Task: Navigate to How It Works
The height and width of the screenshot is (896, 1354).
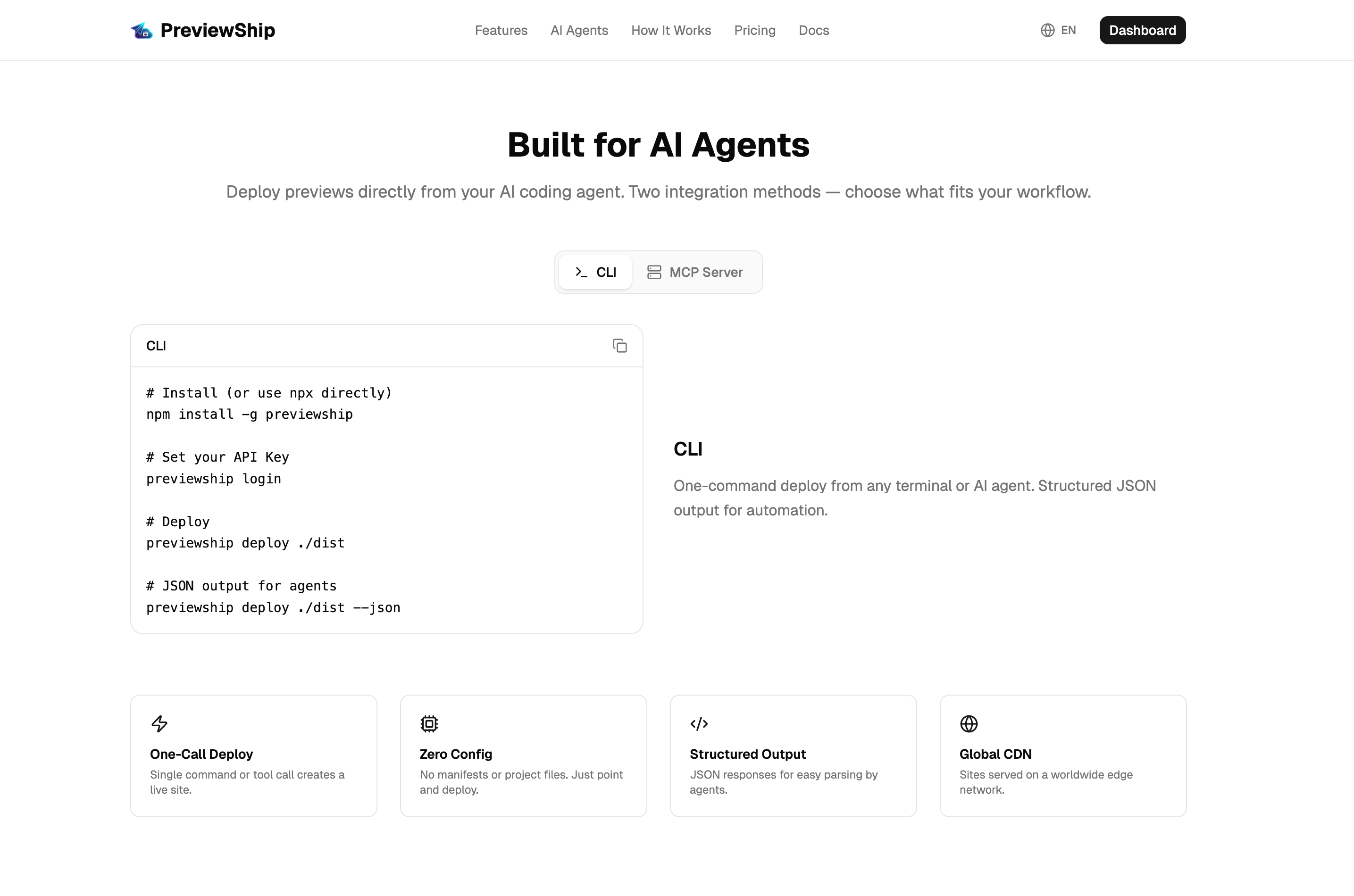Action: pyautogui.click(x=670, y=30)
